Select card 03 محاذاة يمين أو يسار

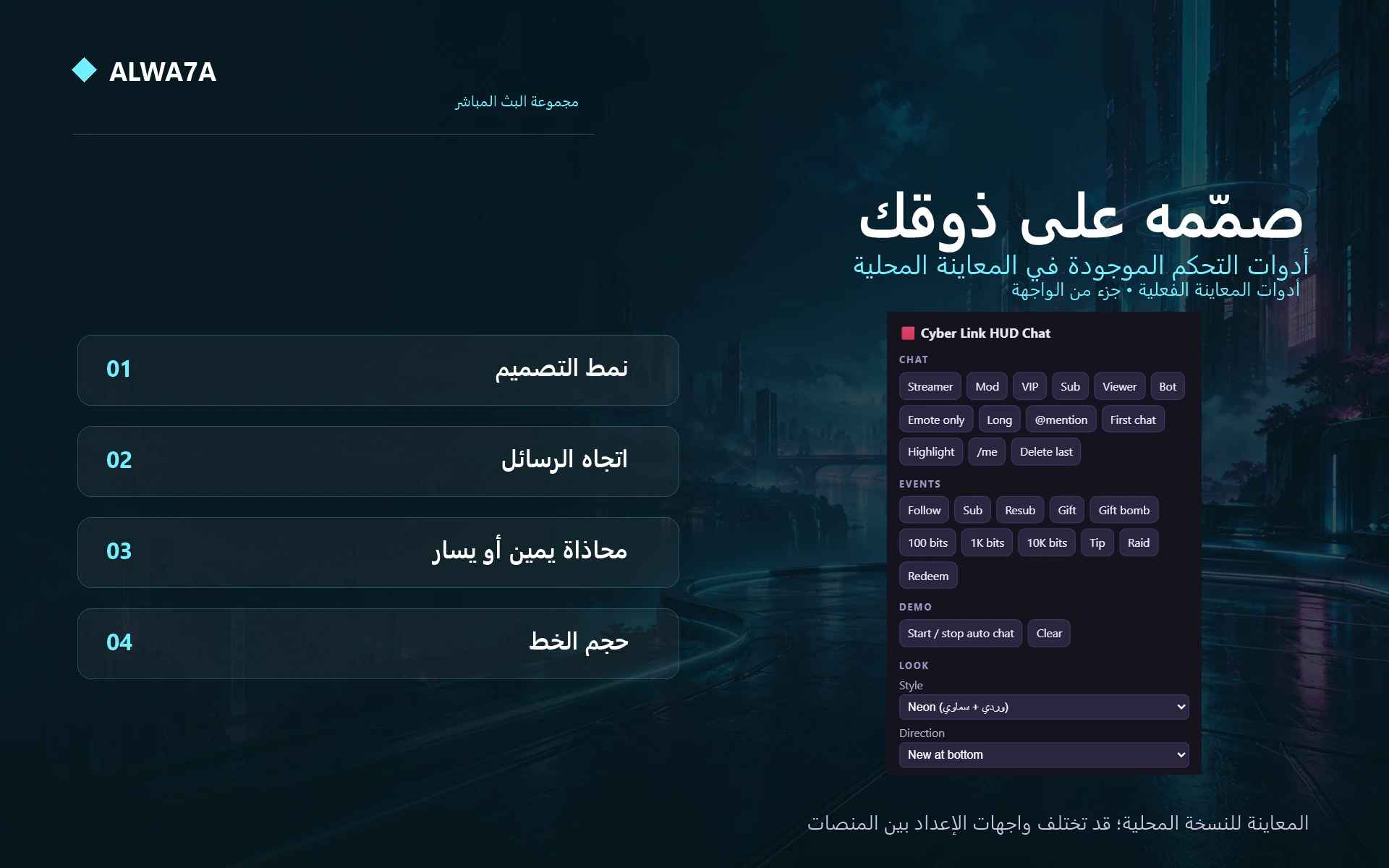click(x=378, y=552)
